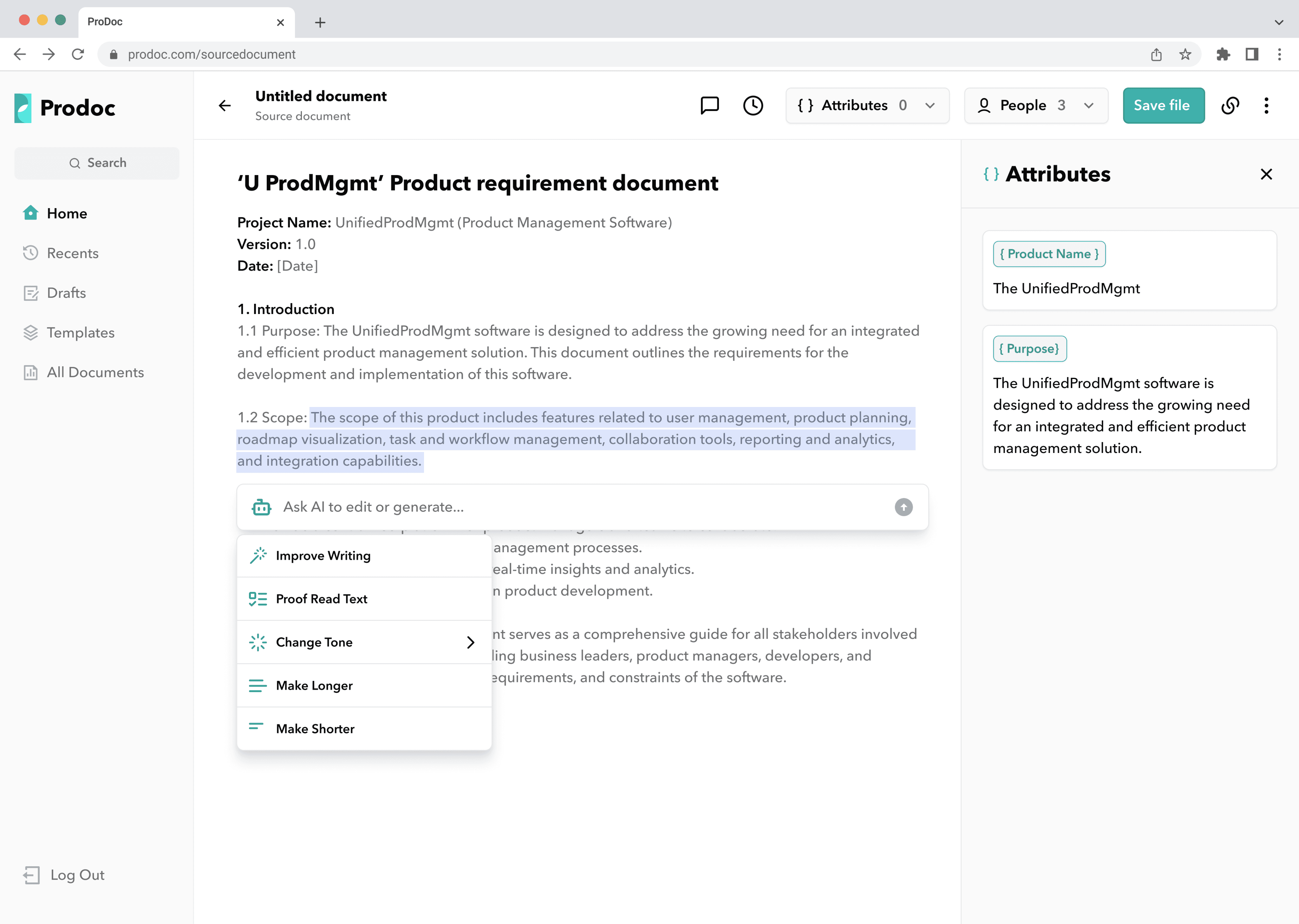
Task: Select Improve Writing from AI menu
Action: (364, 556)
